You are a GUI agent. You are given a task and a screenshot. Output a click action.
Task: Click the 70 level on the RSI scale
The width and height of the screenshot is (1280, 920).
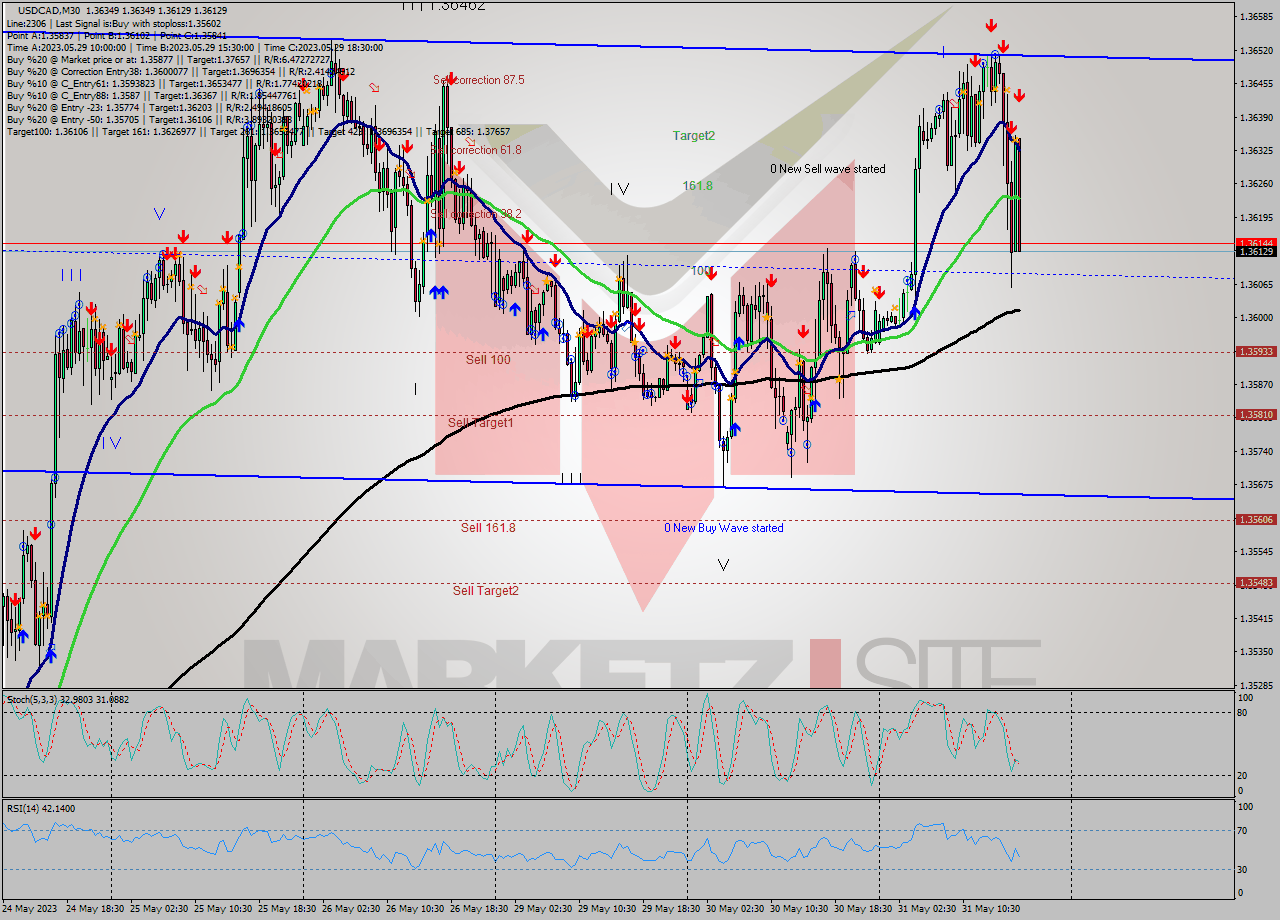(x=1243, y=830)
